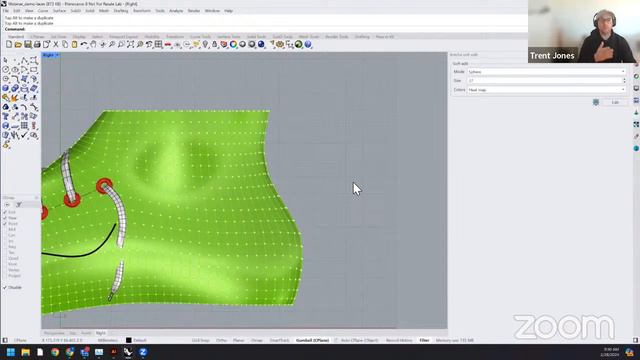Viewport: 640px width, 360px height.
Task: Click the Copy icon in toolbar
Action: point(65,44)
